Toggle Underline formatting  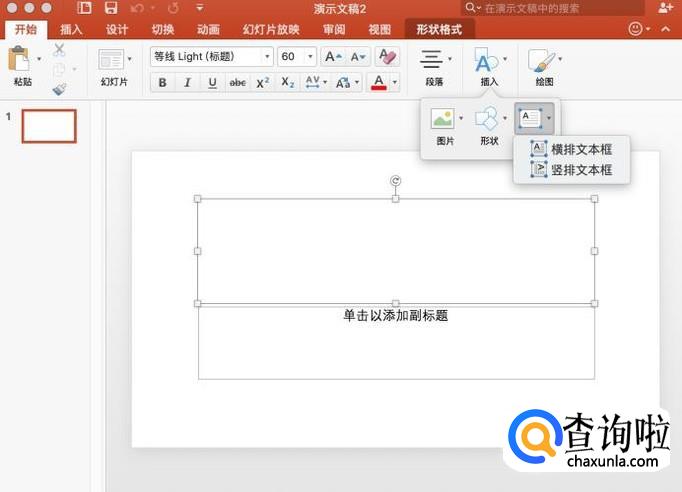pyautogui.click(x=212, y=82)
